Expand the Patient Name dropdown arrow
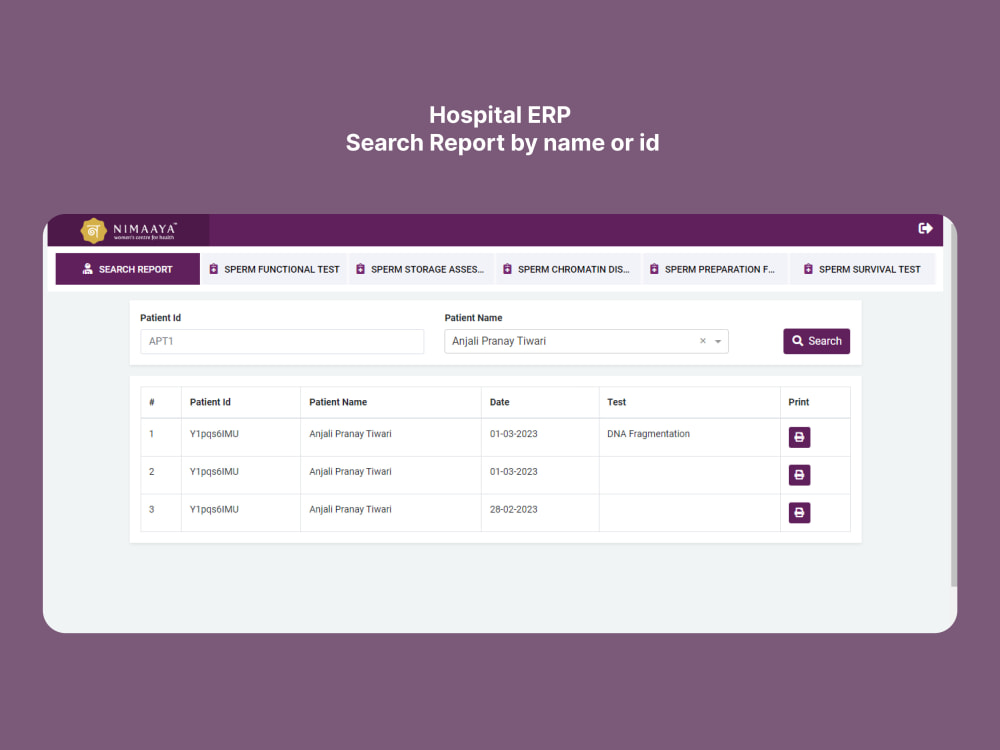The image size is (1000, 750). [718, 342]
